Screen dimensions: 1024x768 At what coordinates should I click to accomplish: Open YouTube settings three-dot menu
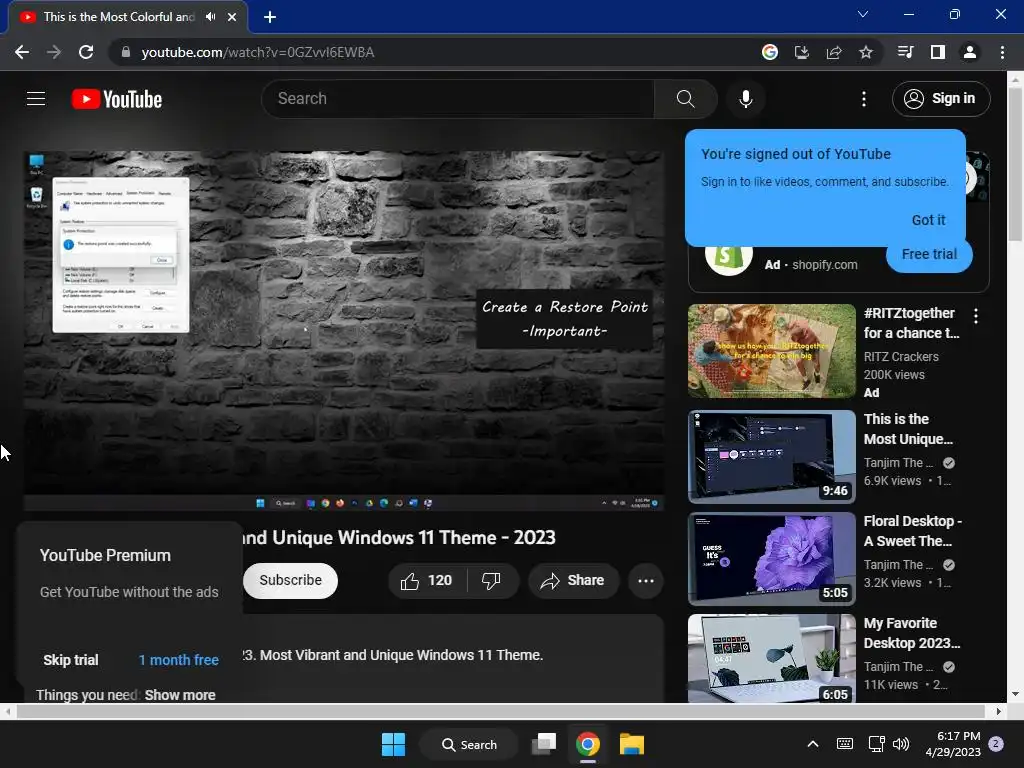(x=863, y=99)
